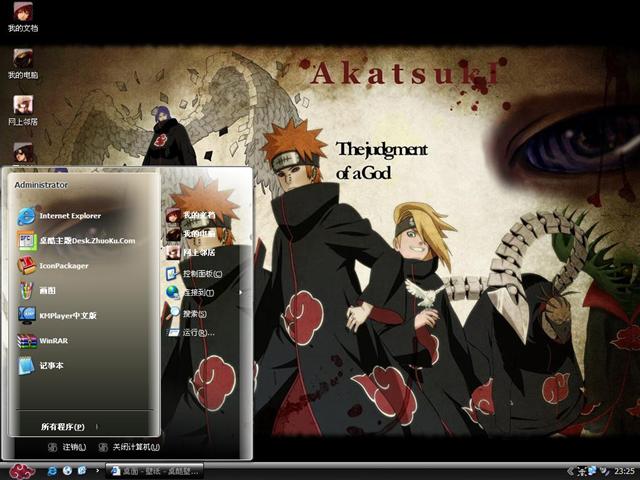Click the blue messenger tray icon
Viewport: 640px width, 480px height.
(x=592, y=471)
